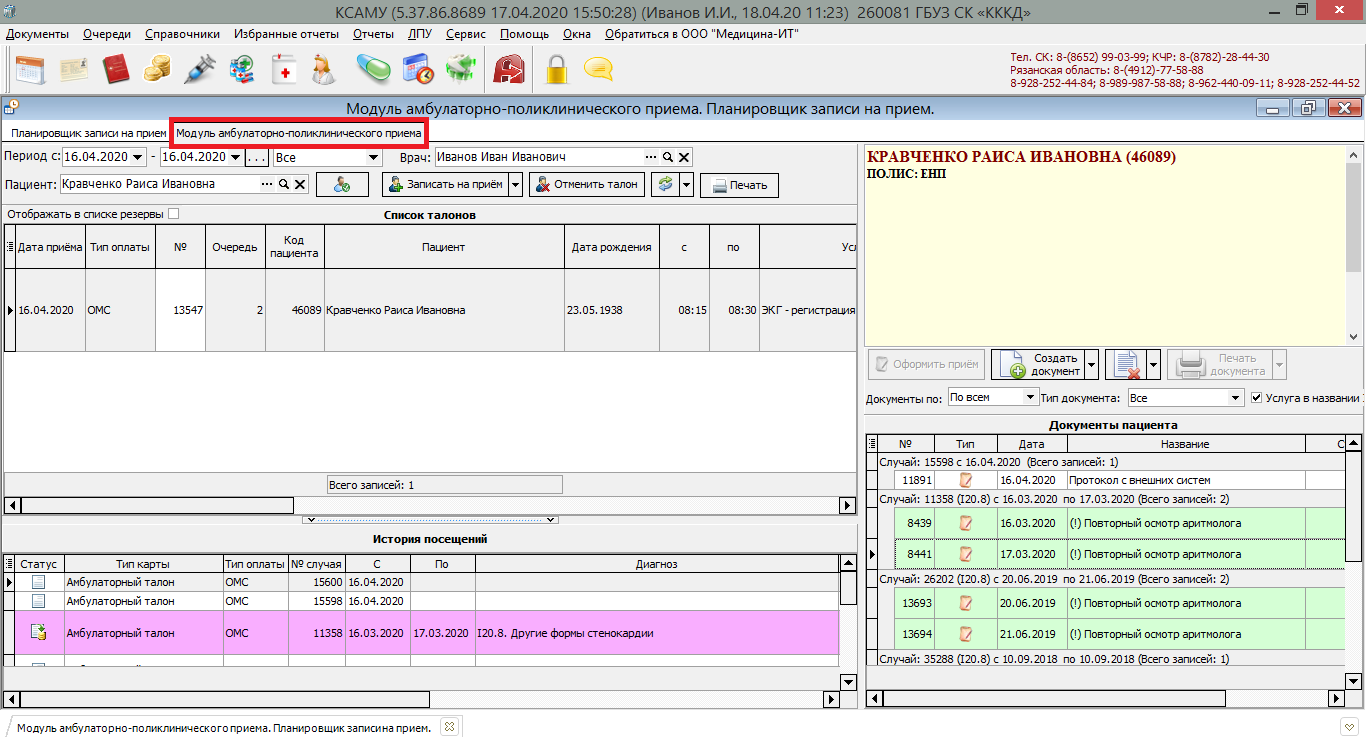Viewport: 1366px width, 738px height.
Task: Uncheck the 'Услуга в названии' checkbox
Action: (1256, 397)
